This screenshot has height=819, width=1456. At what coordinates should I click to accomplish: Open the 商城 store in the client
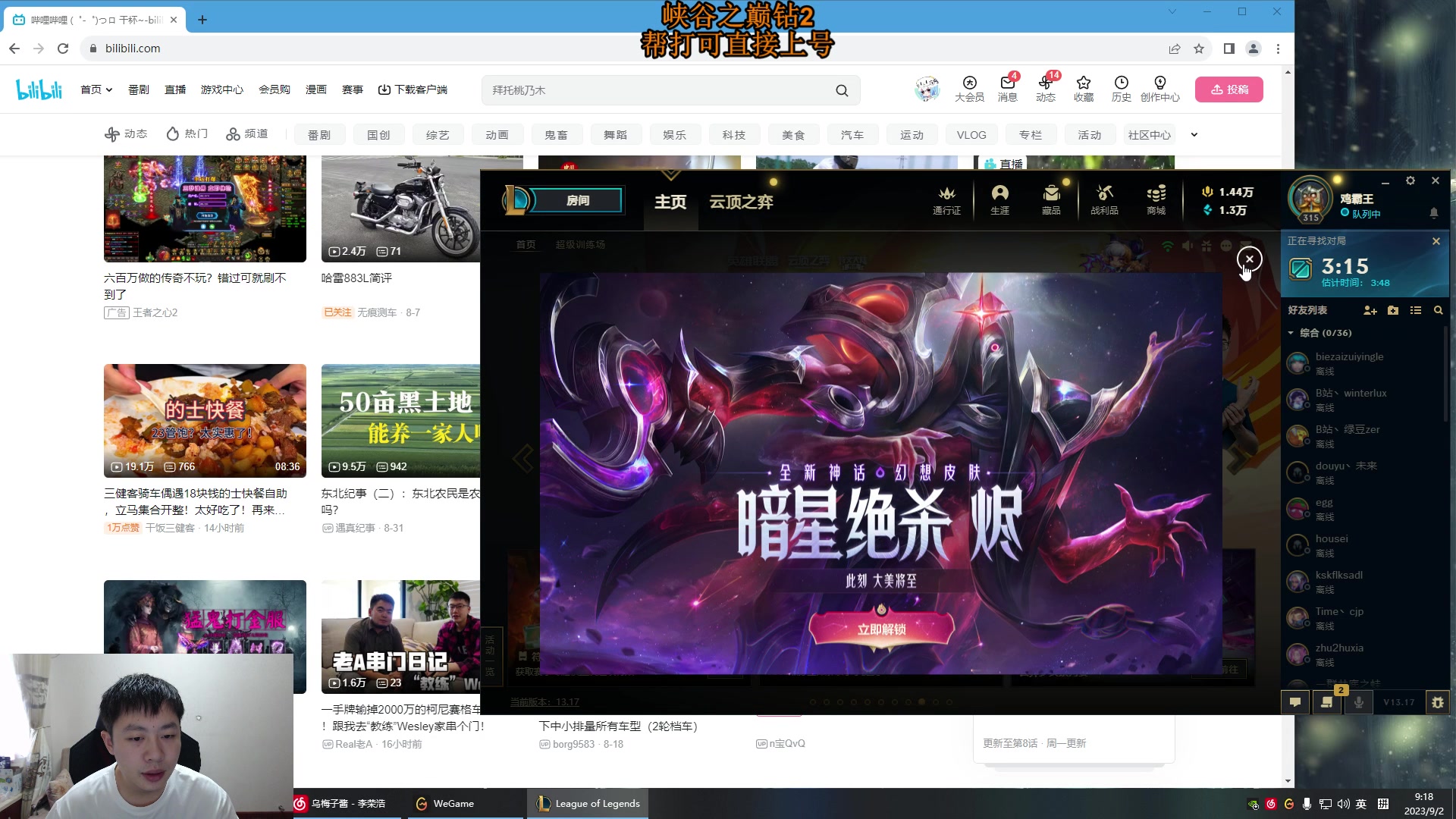tap(1156, 199)
